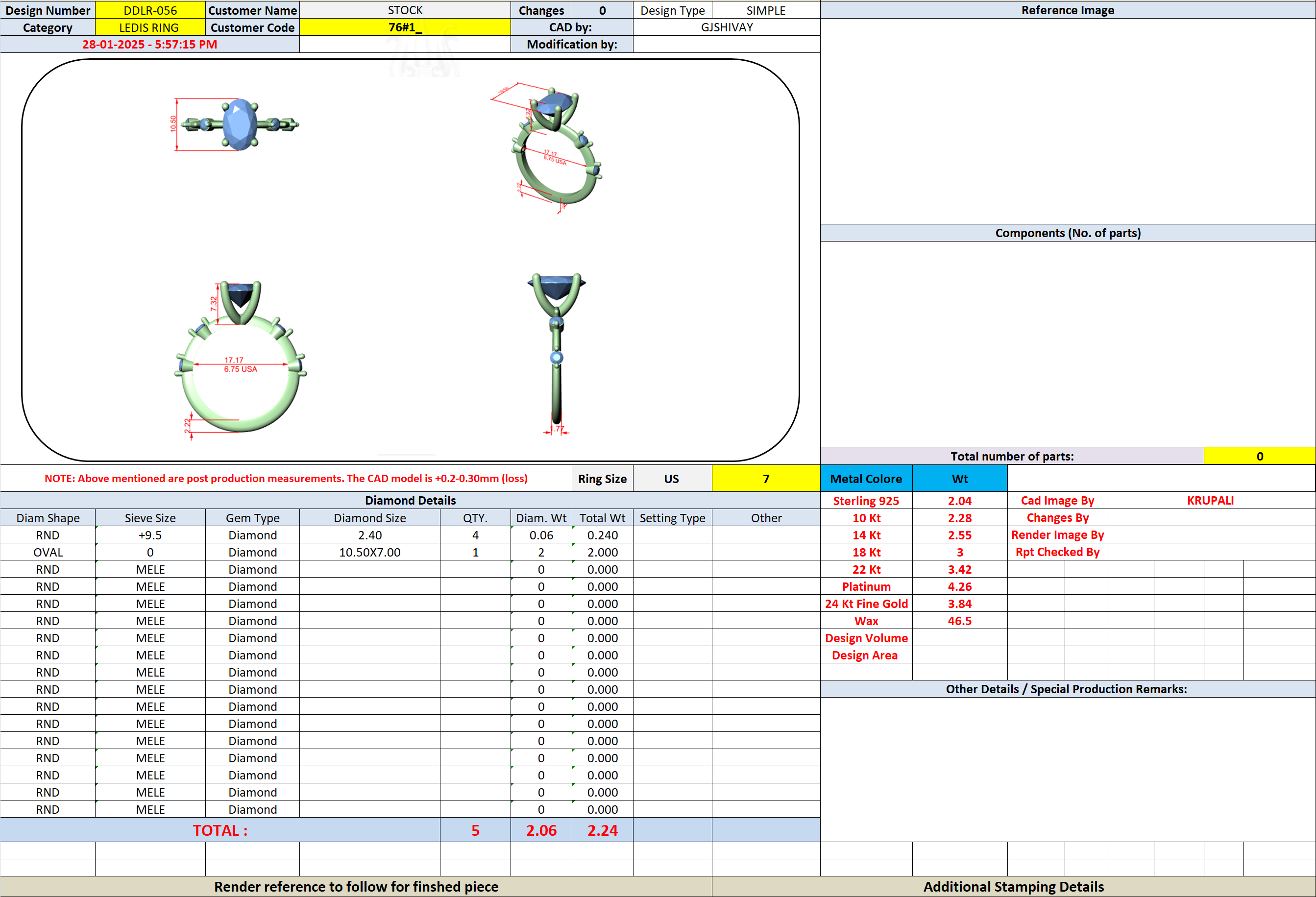
Task: Select the date stamp 28-01-2025 - 5:57:15 PM
Action: (149, 44)
